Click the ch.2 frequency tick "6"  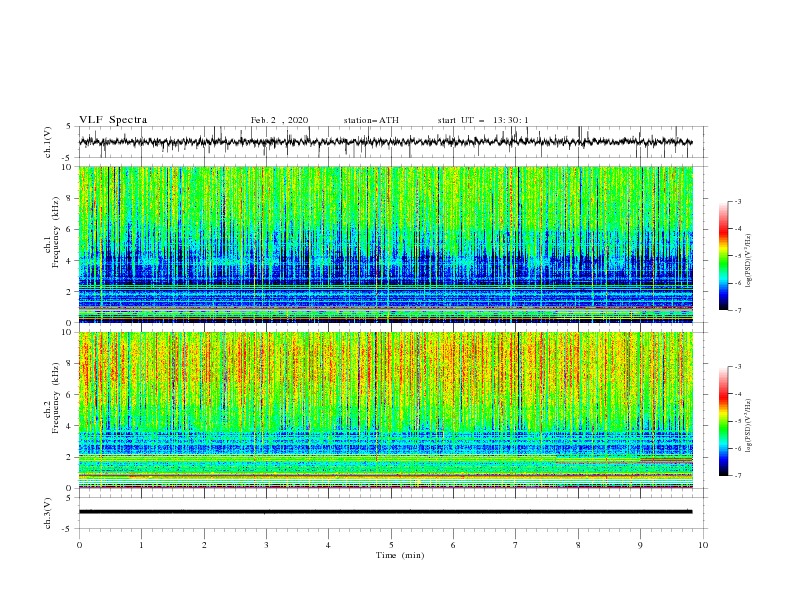click(x=69, y=395)
